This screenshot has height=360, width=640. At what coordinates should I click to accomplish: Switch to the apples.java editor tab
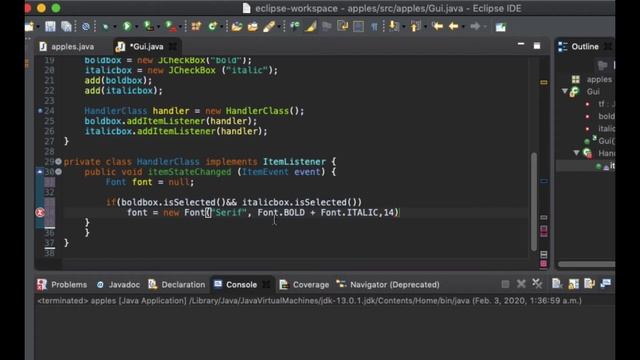click(x=67, y=47)
